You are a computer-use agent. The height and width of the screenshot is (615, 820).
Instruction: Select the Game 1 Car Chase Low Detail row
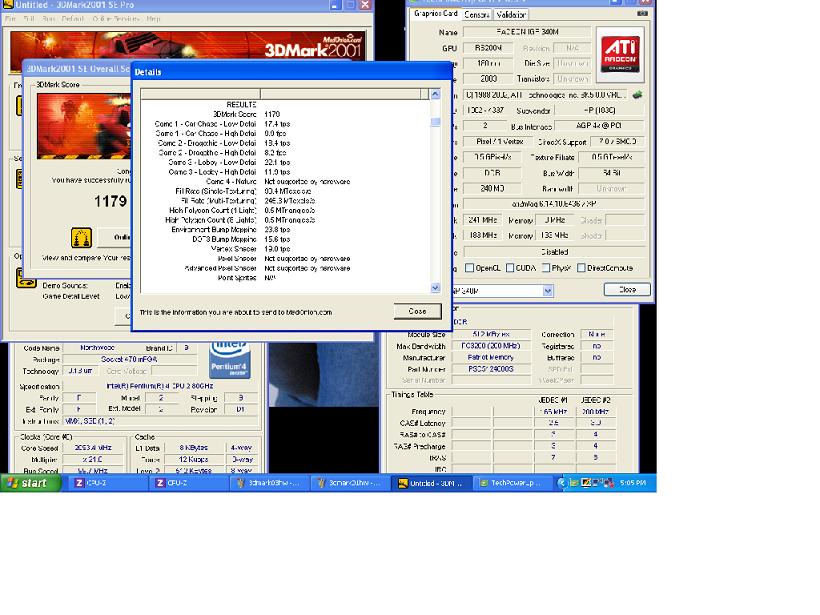[285, 124]
